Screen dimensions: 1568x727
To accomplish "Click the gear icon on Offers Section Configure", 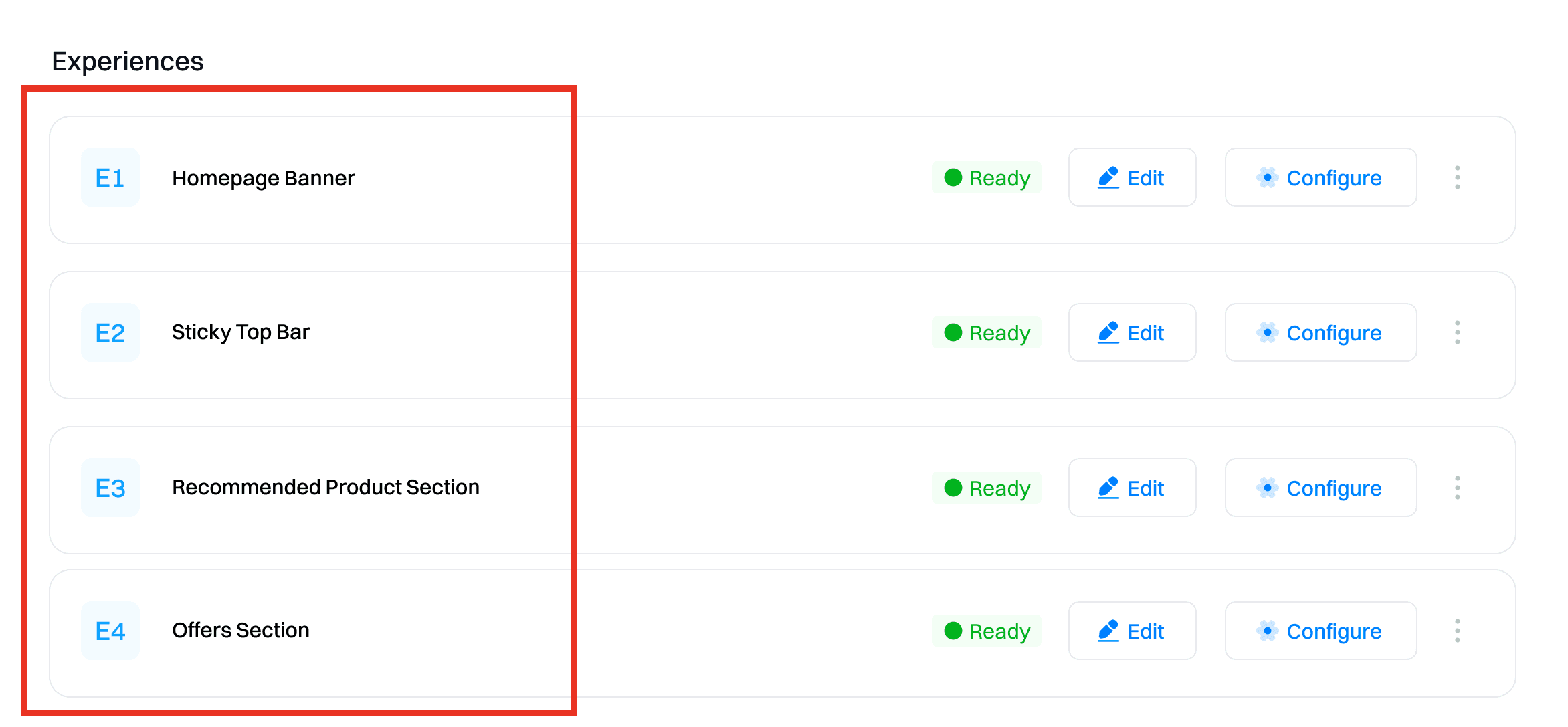I will tap(1267, 631).
